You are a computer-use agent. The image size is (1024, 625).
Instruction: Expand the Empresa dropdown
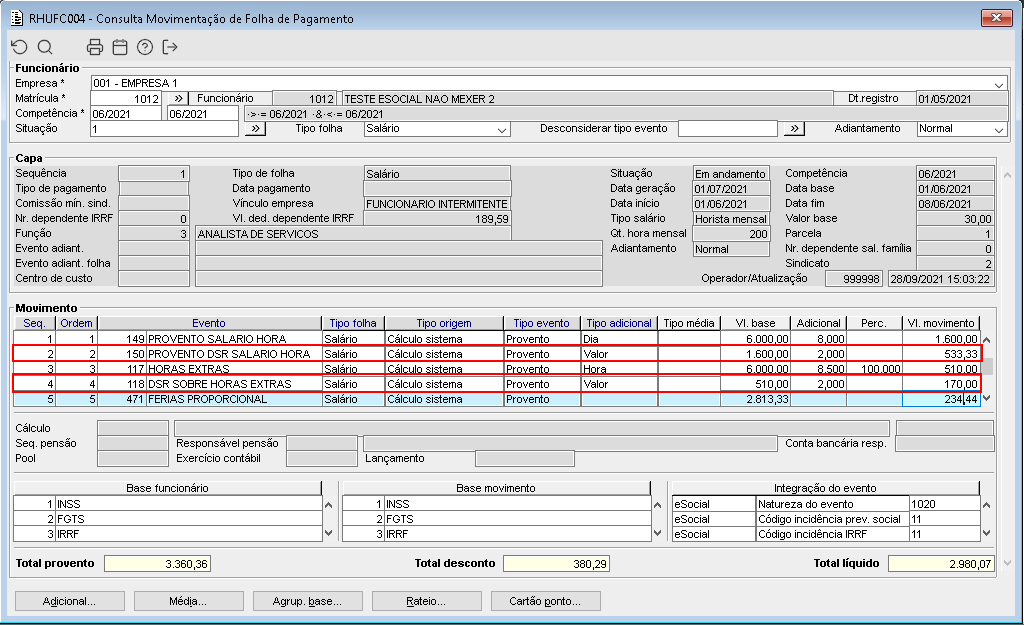pos(999,84)
